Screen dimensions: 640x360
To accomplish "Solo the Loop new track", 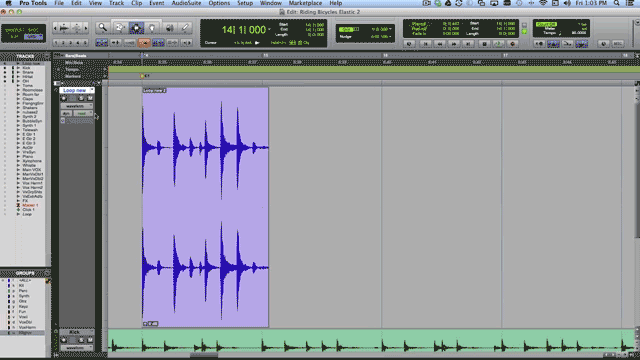I will [x=81, y=98].
